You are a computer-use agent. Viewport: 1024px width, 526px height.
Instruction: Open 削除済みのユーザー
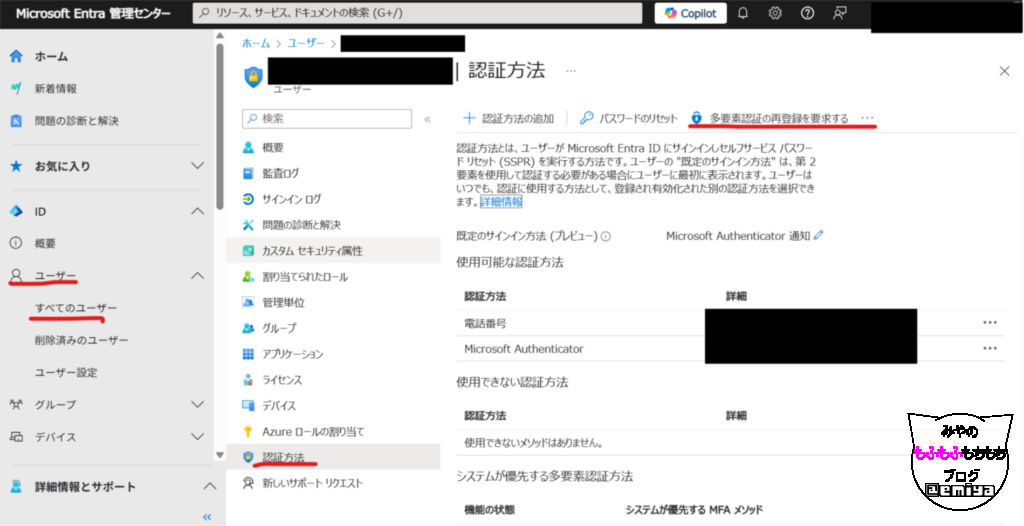(81, 340)
